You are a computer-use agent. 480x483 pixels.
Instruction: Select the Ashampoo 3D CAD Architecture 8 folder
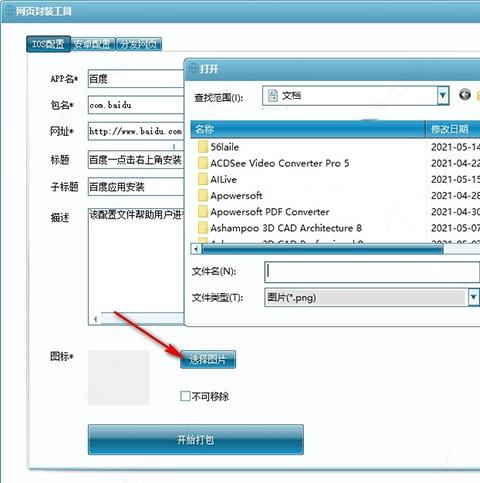tap(286, 228)
